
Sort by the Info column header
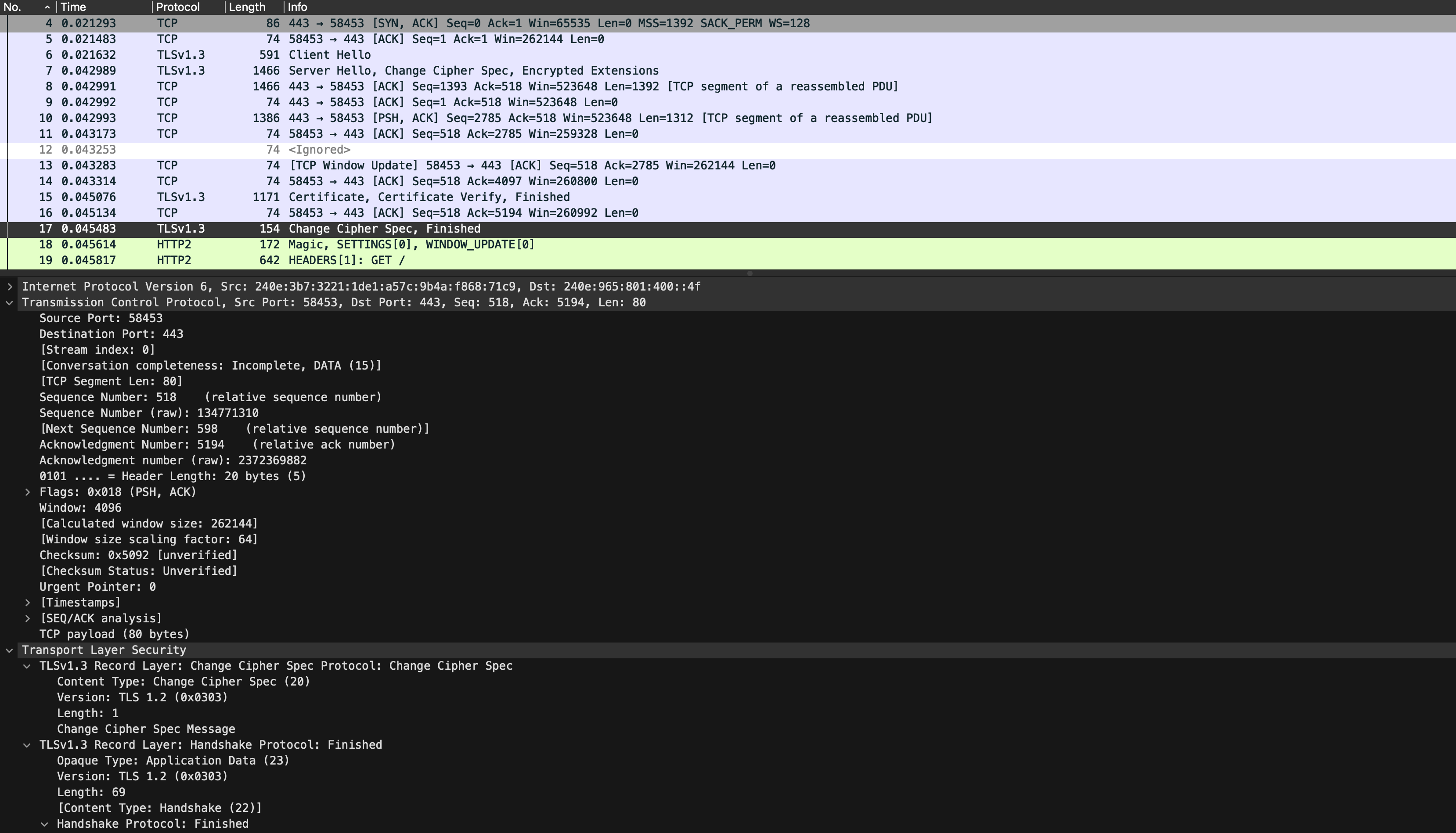[x=870, y=7]
